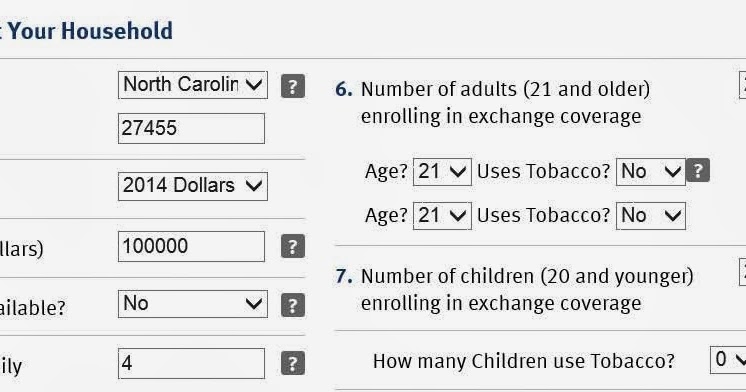Open first adult Age 21 dropdown
Viewport: 746px width, 392px height.
click(442, 172)
